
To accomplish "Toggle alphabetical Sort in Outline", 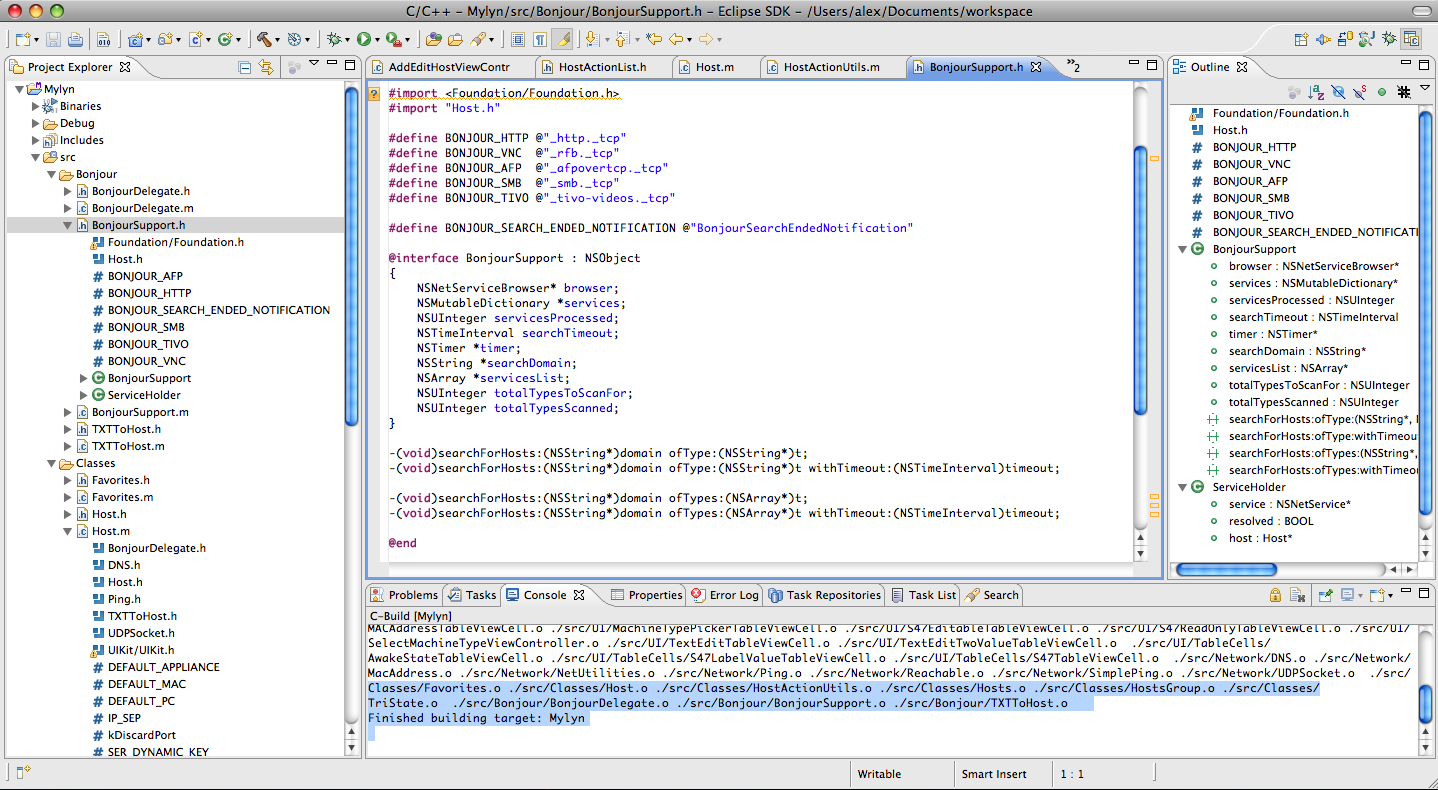I will (1317, 91).
